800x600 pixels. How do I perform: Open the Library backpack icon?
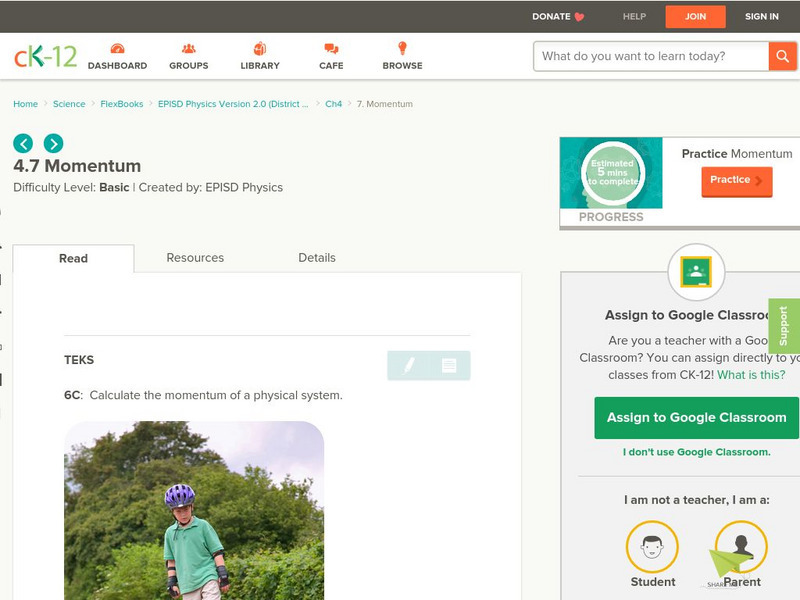point(260,48)
